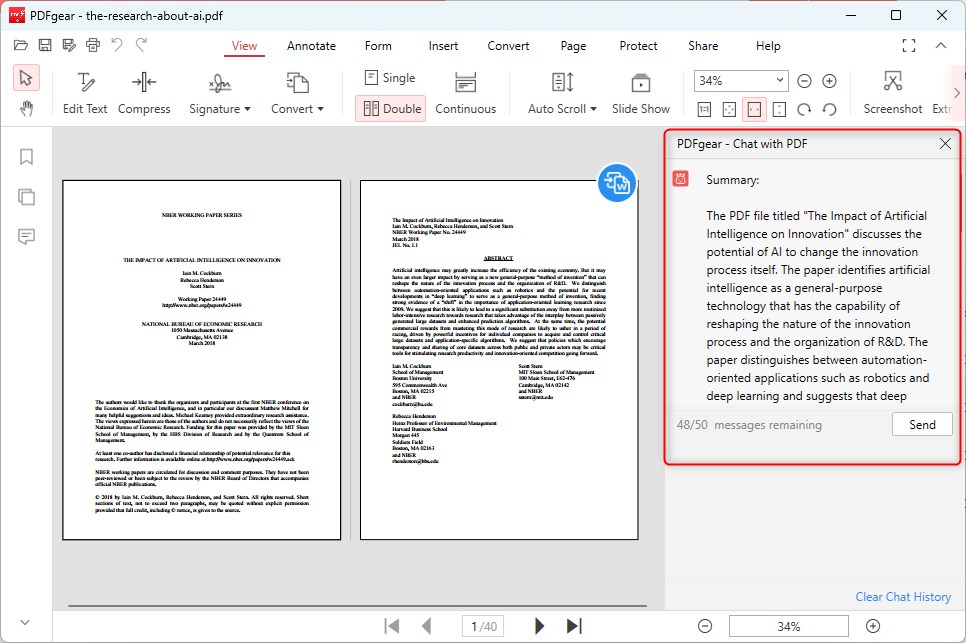Switch to the Annotate tab
Image resolution: width=966 pixels, height=643 pixels.
pos(311,46)
